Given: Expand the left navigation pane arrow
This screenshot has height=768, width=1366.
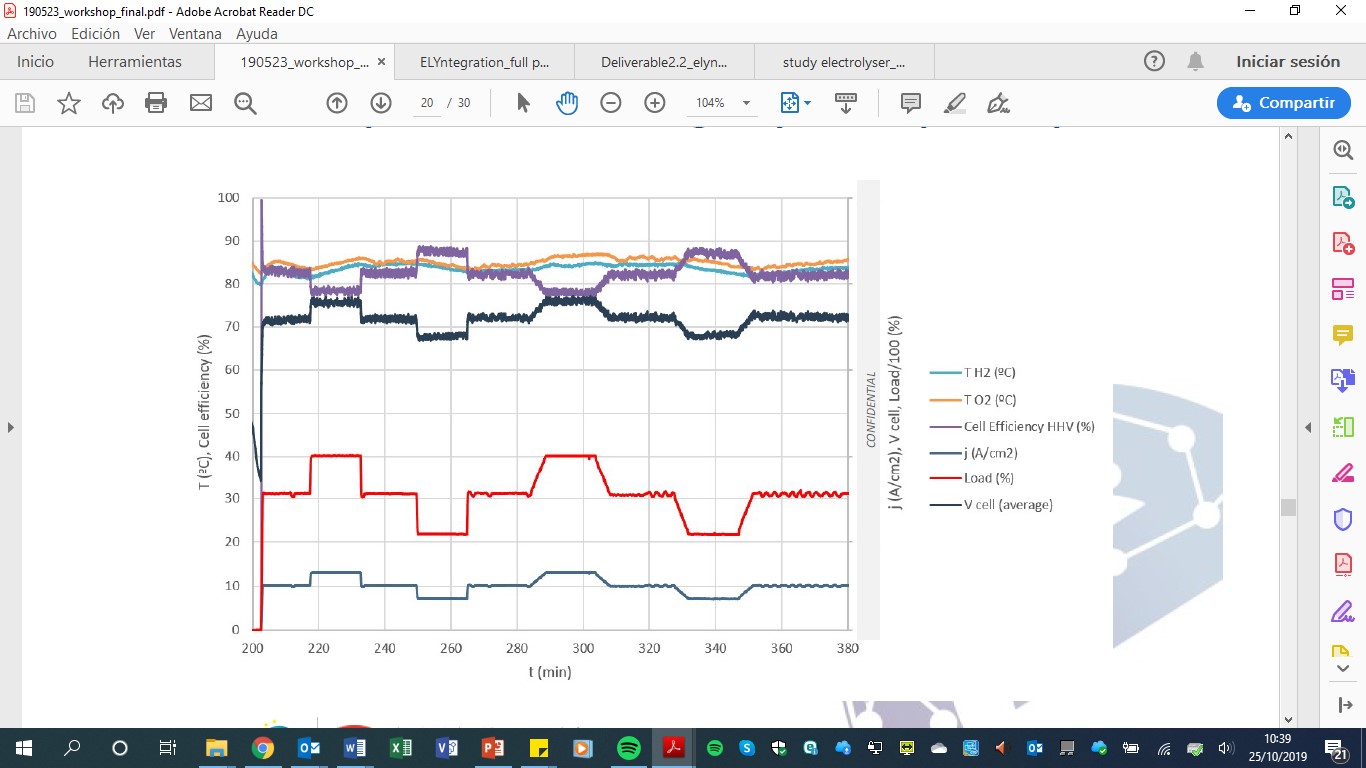Looking at the screenshot, I should [11, 428].
